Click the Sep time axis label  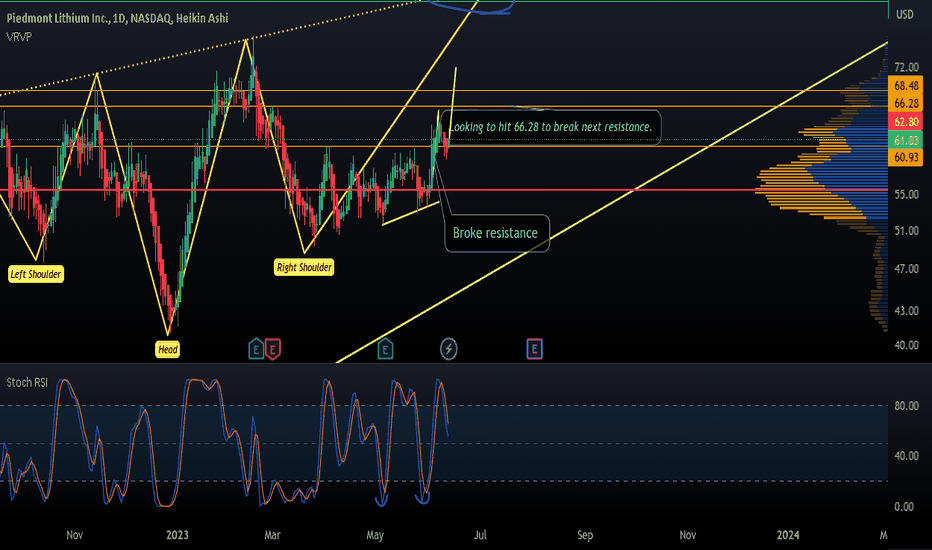[x=585, y=535]
